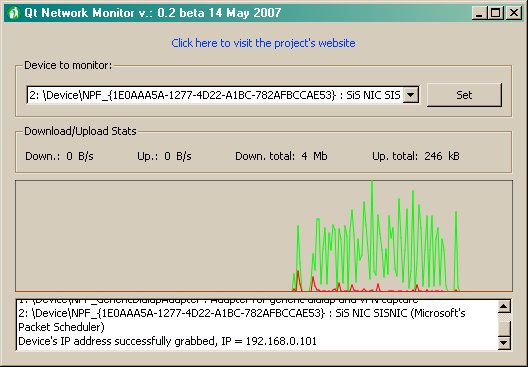The height and width of the screenshot is (367, 528).
Task: Expand the device selection dropdown arrow
Action: pyautogui.click(x=410, y=95)
